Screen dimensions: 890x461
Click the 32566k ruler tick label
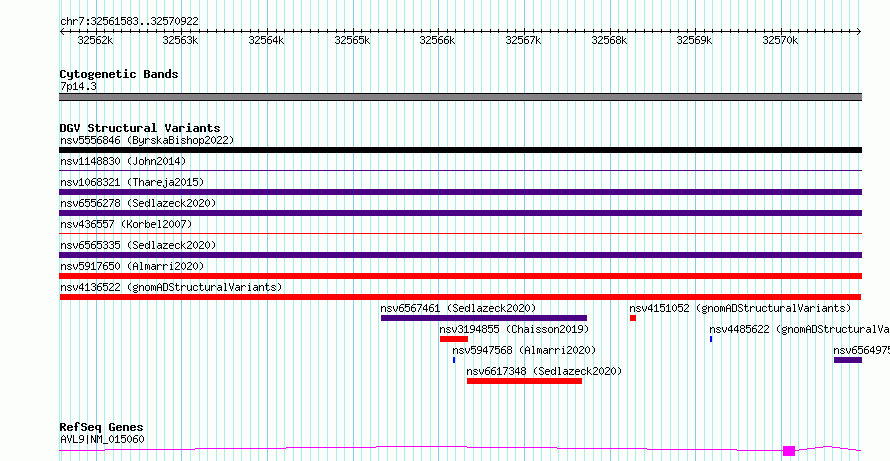tap(437, 40)
